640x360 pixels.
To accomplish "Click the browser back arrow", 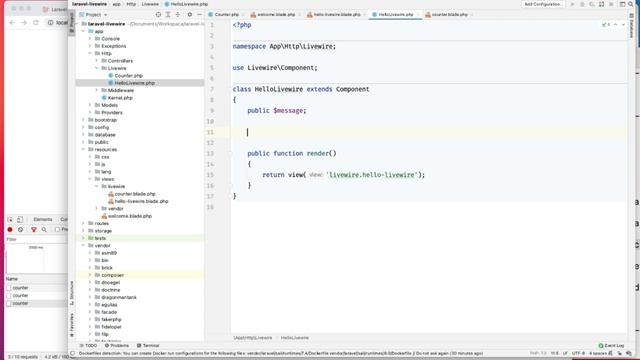I will (12, 22).
